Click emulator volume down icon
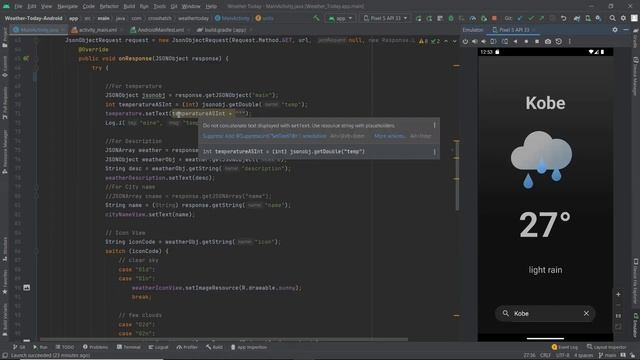The height and width of the screenshot is (360, 640). click(x=484, y=42)
